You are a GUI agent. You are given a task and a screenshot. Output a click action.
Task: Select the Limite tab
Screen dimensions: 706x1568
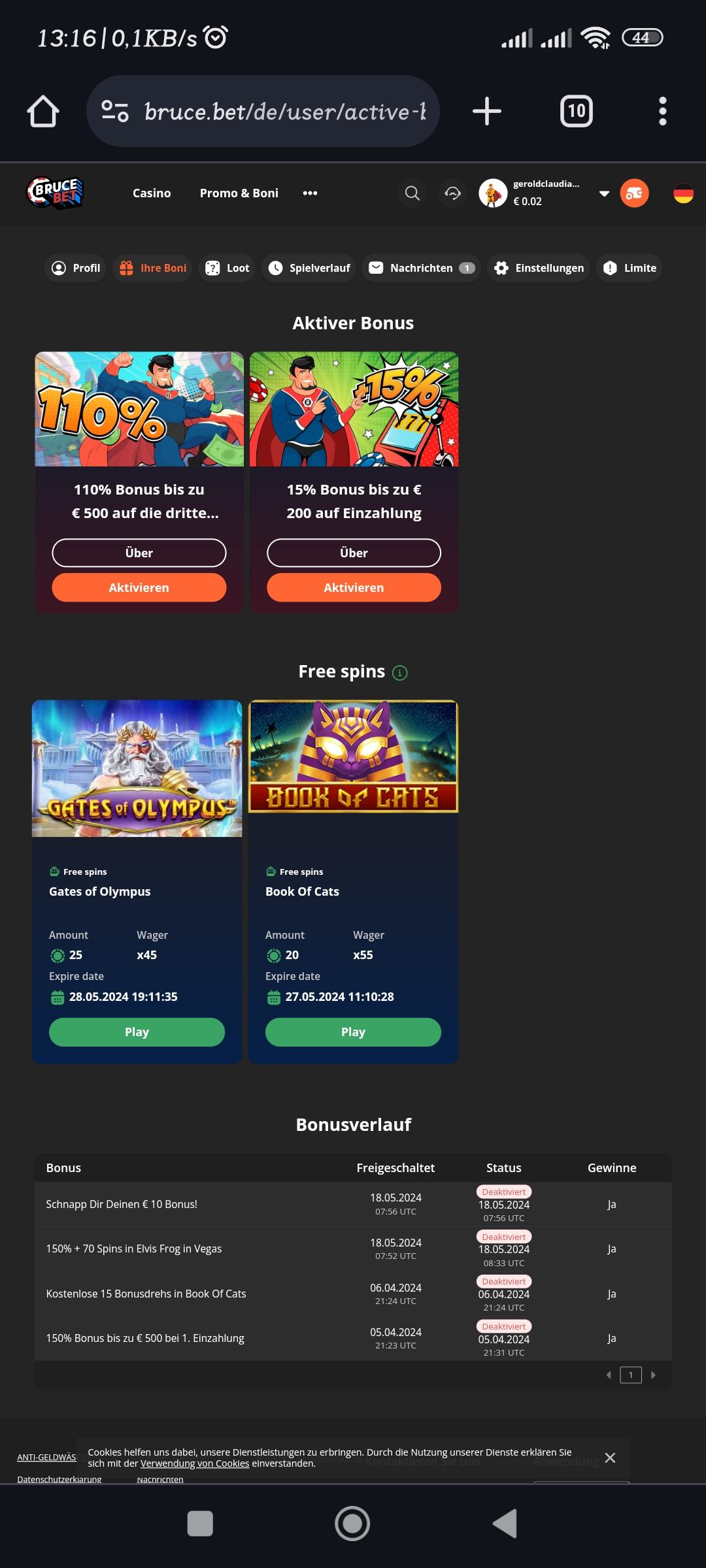630,268
